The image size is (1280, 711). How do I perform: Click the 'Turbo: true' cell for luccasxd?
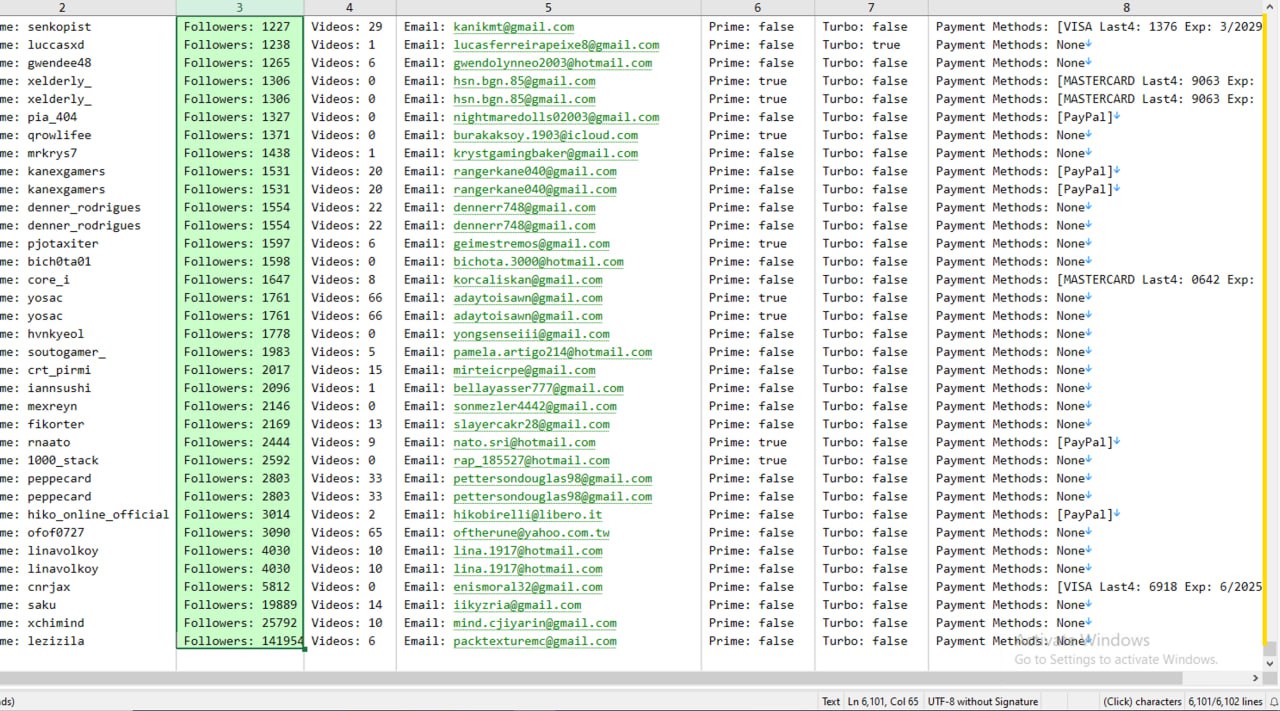(871, 45)
